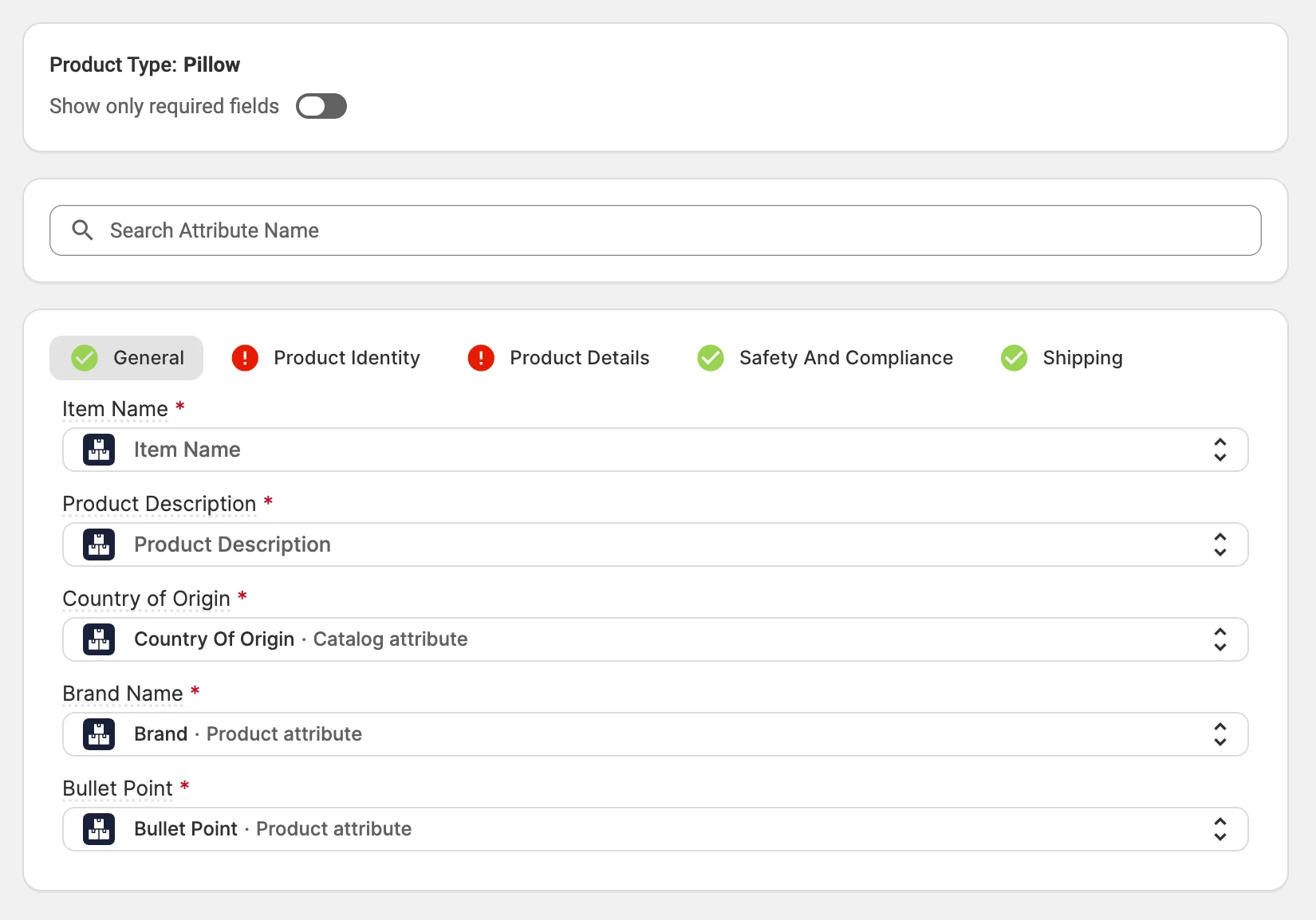The width and height of the screenshot is (1316, 920).
Task: Click 'Product attribute' text in Brand field
Action: click(x=284, y=734)
